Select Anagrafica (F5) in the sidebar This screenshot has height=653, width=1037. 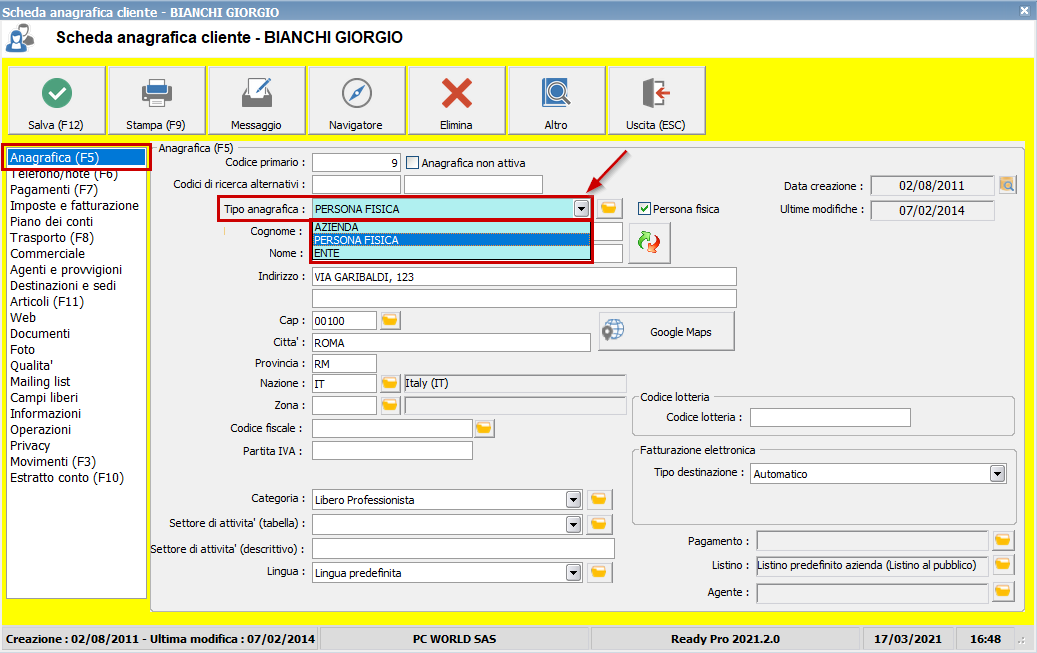[76, 157]
